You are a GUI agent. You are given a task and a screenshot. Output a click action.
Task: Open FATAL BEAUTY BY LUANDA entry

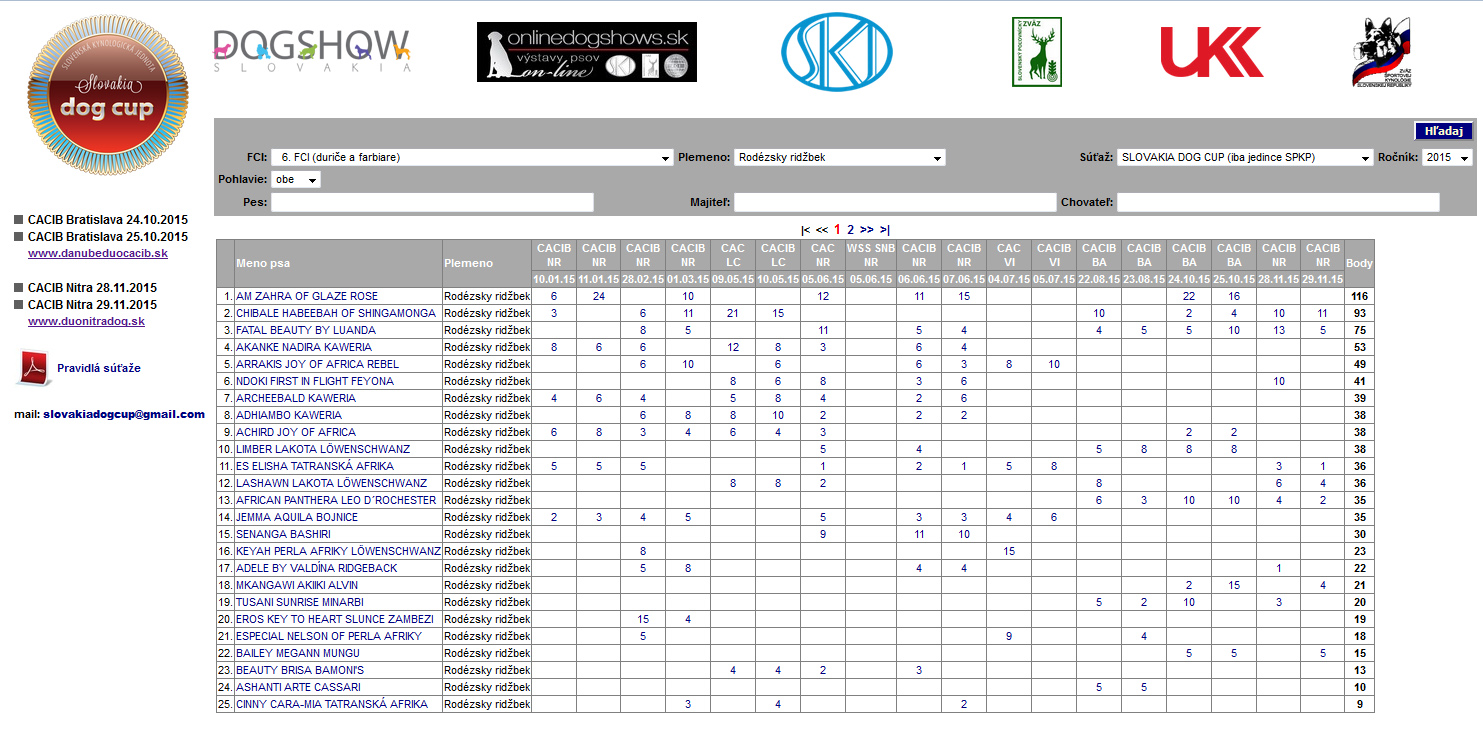(306, 330)
